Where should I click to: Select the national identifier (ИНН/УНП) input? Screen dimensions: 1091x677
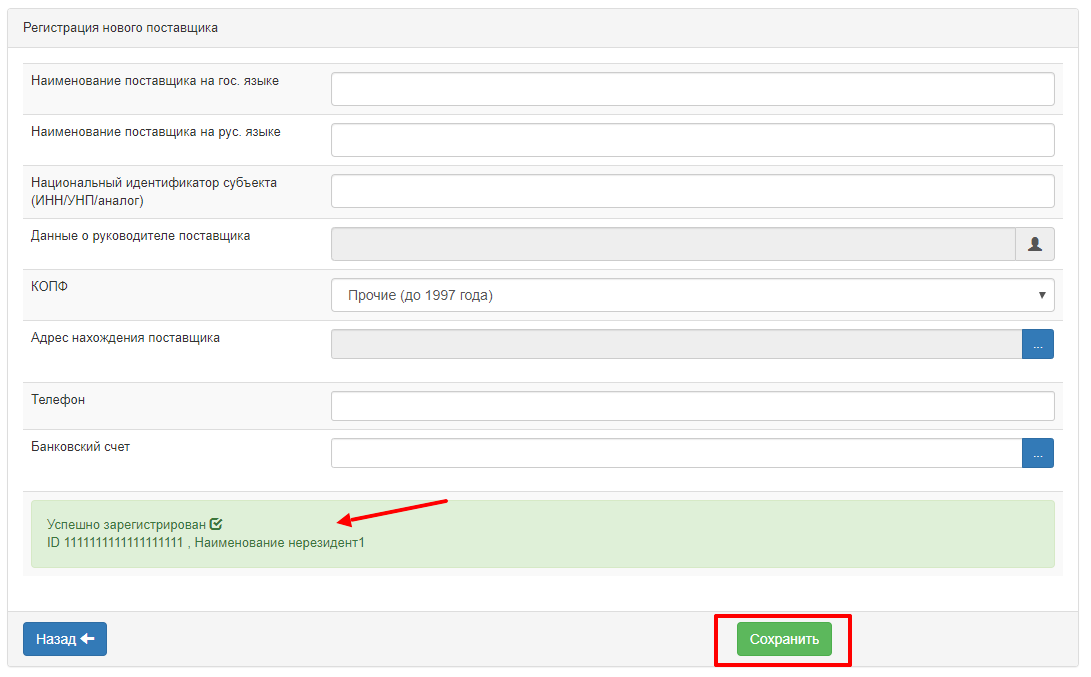click(x=692, y=191)
